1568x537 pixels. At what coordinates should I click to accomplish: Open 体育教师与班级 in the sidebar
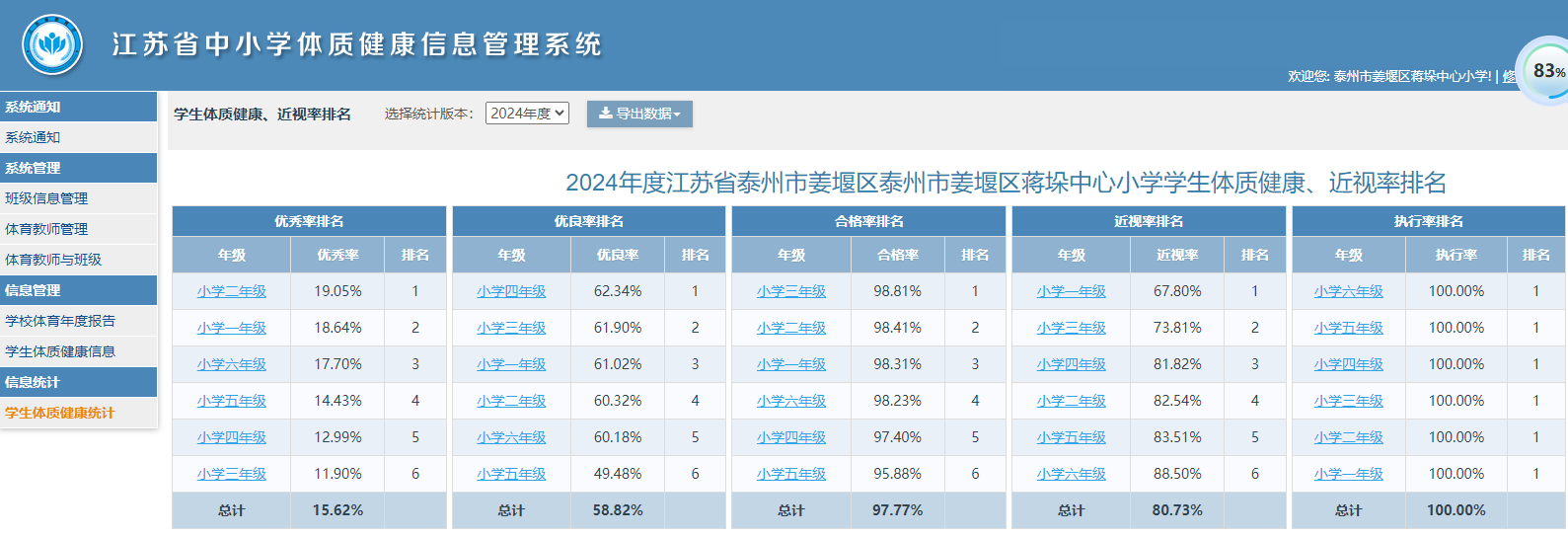[x=79, y=260]
